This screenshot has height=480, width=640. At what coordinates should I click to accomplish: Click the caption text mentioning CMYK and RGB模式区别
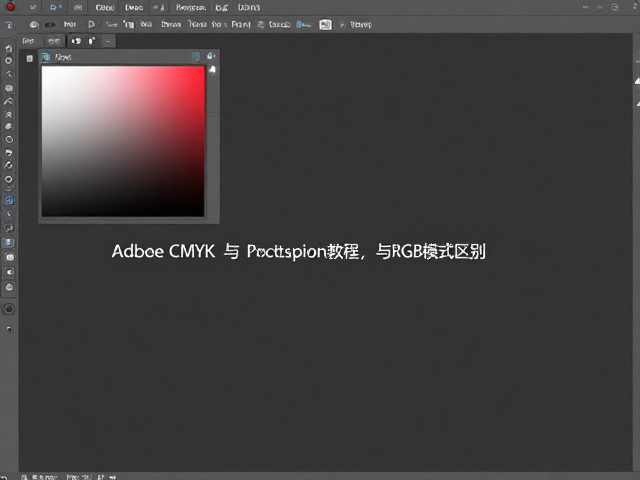point(298,251)
